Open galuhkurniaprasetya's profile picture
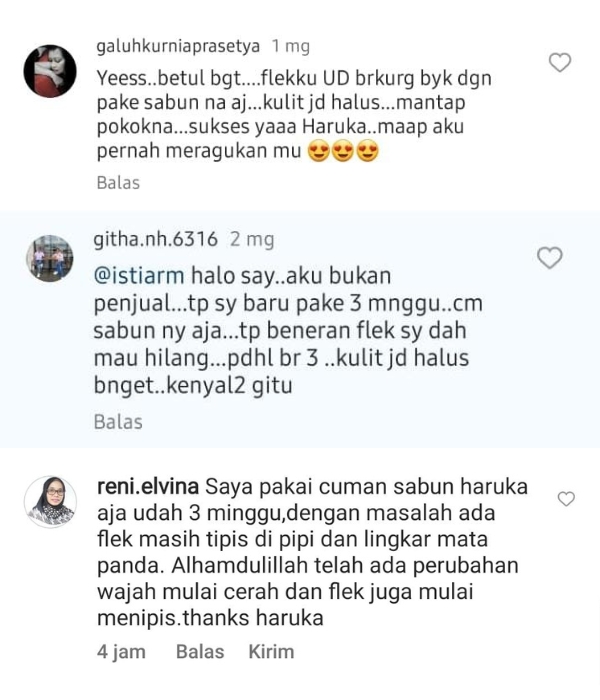The image size is (600, 700). [x=50, y=71]
